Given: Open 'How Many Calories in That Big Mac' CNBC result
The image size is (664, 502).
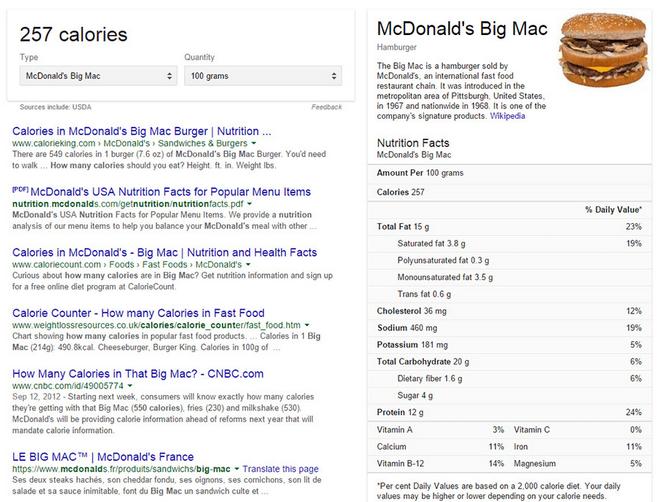Looking at the screenshot, I should coord(137,373).
